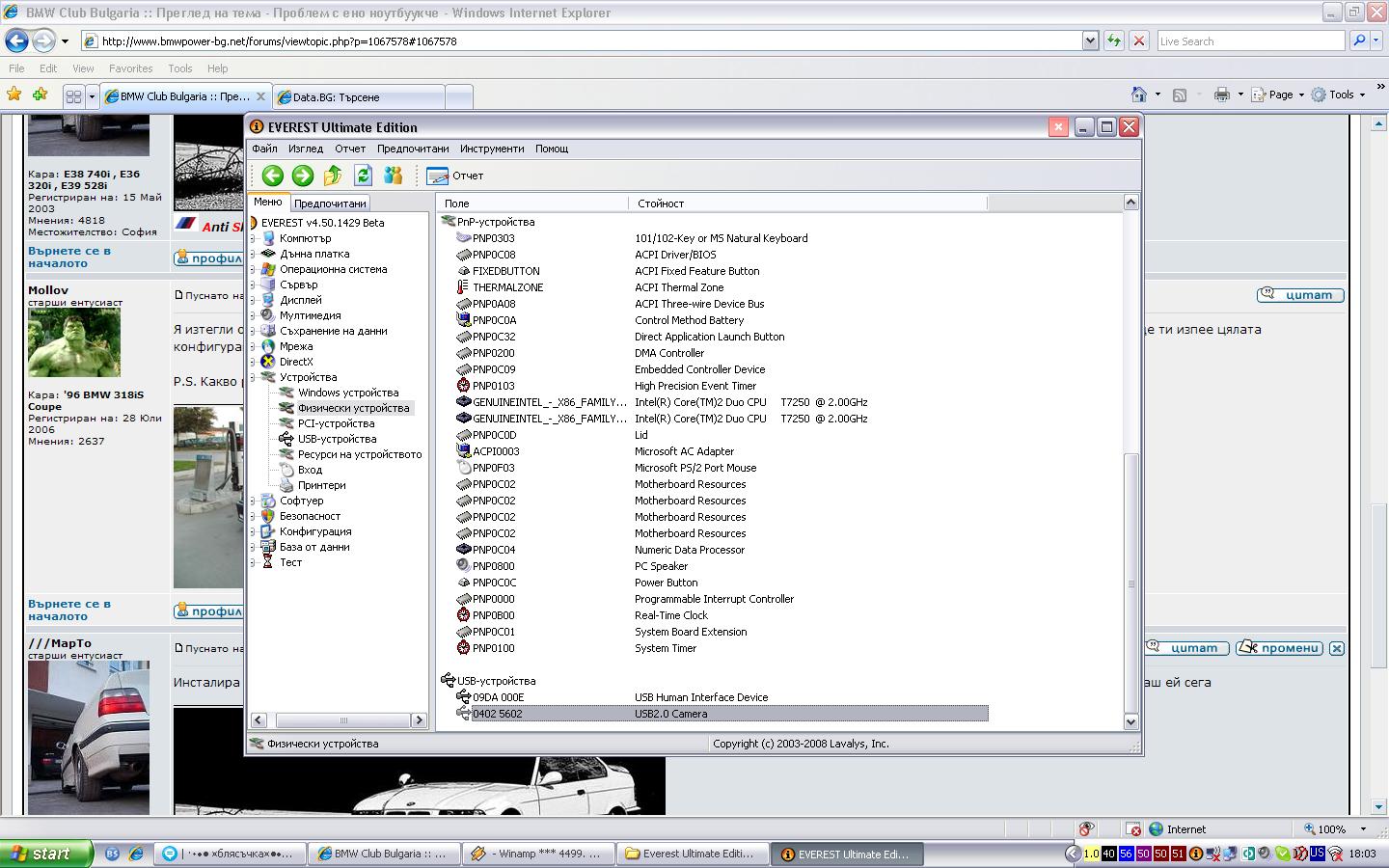Expand the Софтуер tree node
1389x868 pixels.
pyautogui.click(x=254, y=501)
